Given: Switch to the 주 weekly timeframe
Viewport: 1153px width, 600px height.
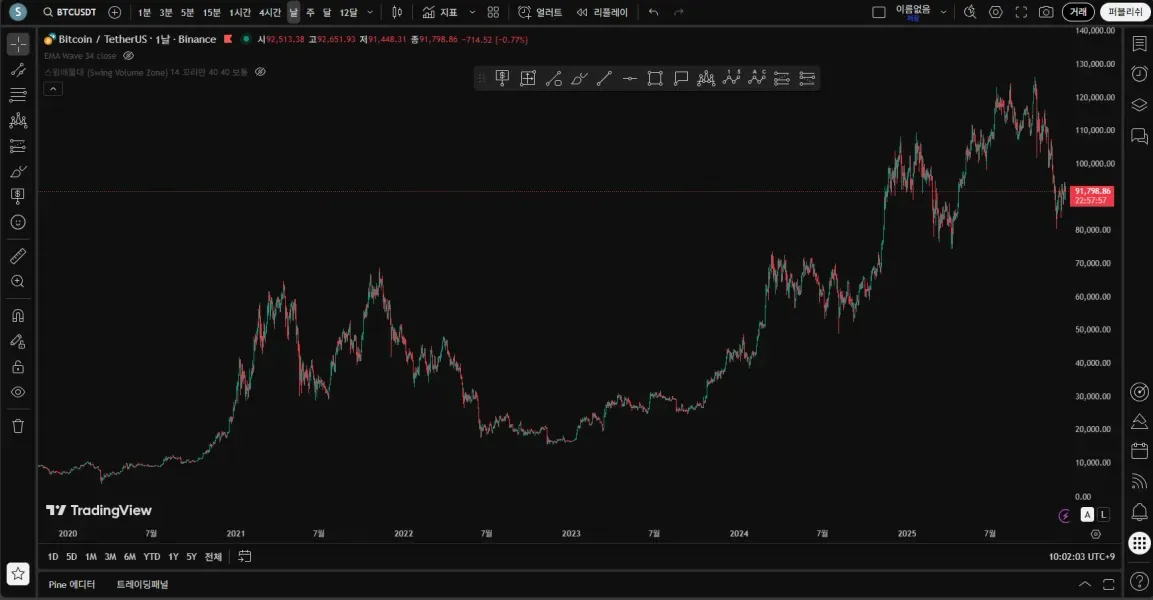Looking at the screenshot, I should 310,12.
